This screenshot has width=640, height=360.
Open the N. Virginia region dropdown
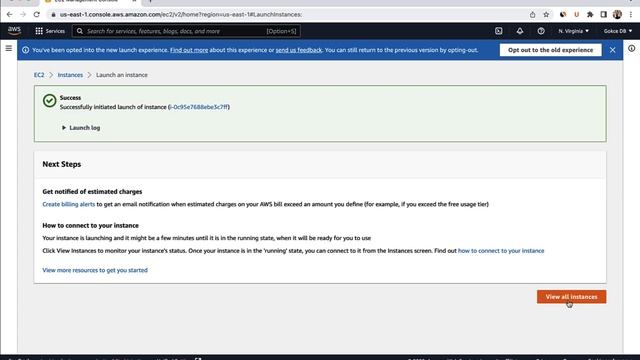click(573, 31)
